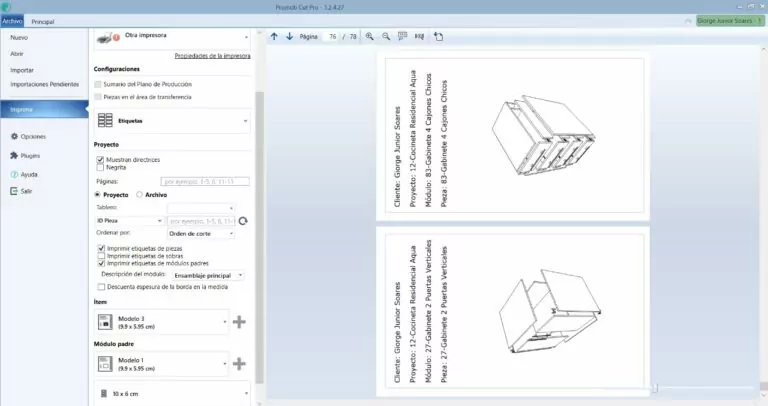The width and height of the screenshot is (768, 406).
Task: Click the multi-page layout view icon
Action: [x=403, y=36]
